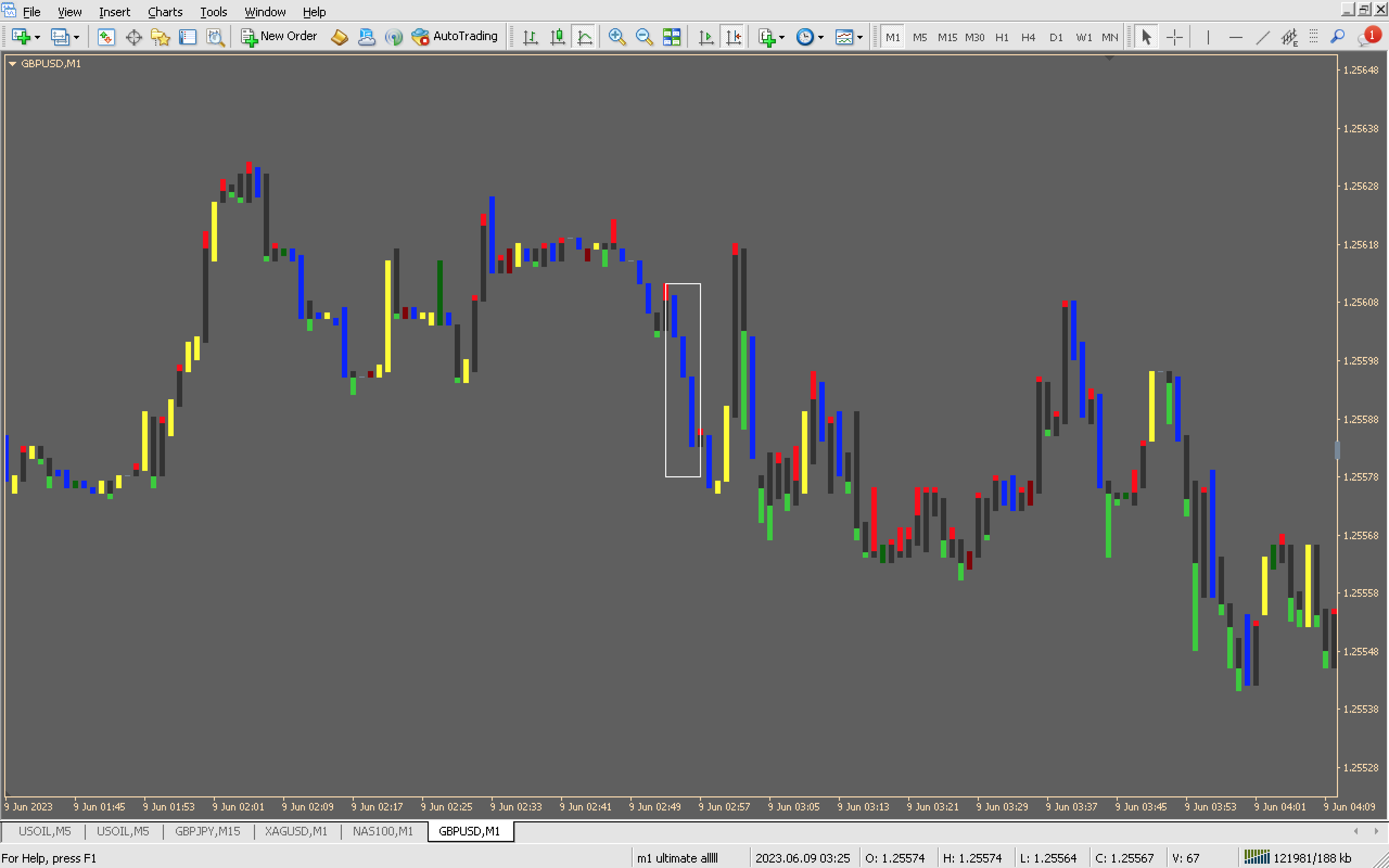Image resolution: width=1389 pixels, height=868 pixels.
Task: Select the H4 timeframe button
Action: tap(1028, 37)
